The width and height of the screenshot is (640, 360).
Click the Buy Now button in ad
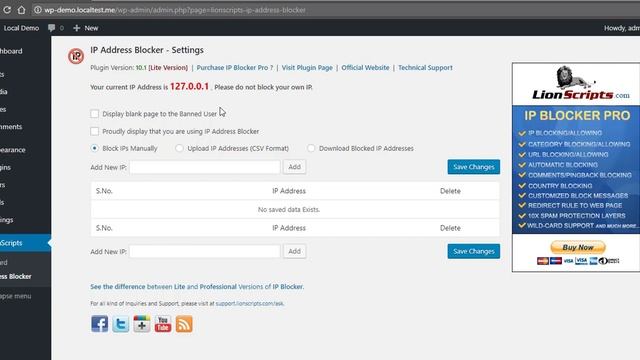(x=578, y=247)
